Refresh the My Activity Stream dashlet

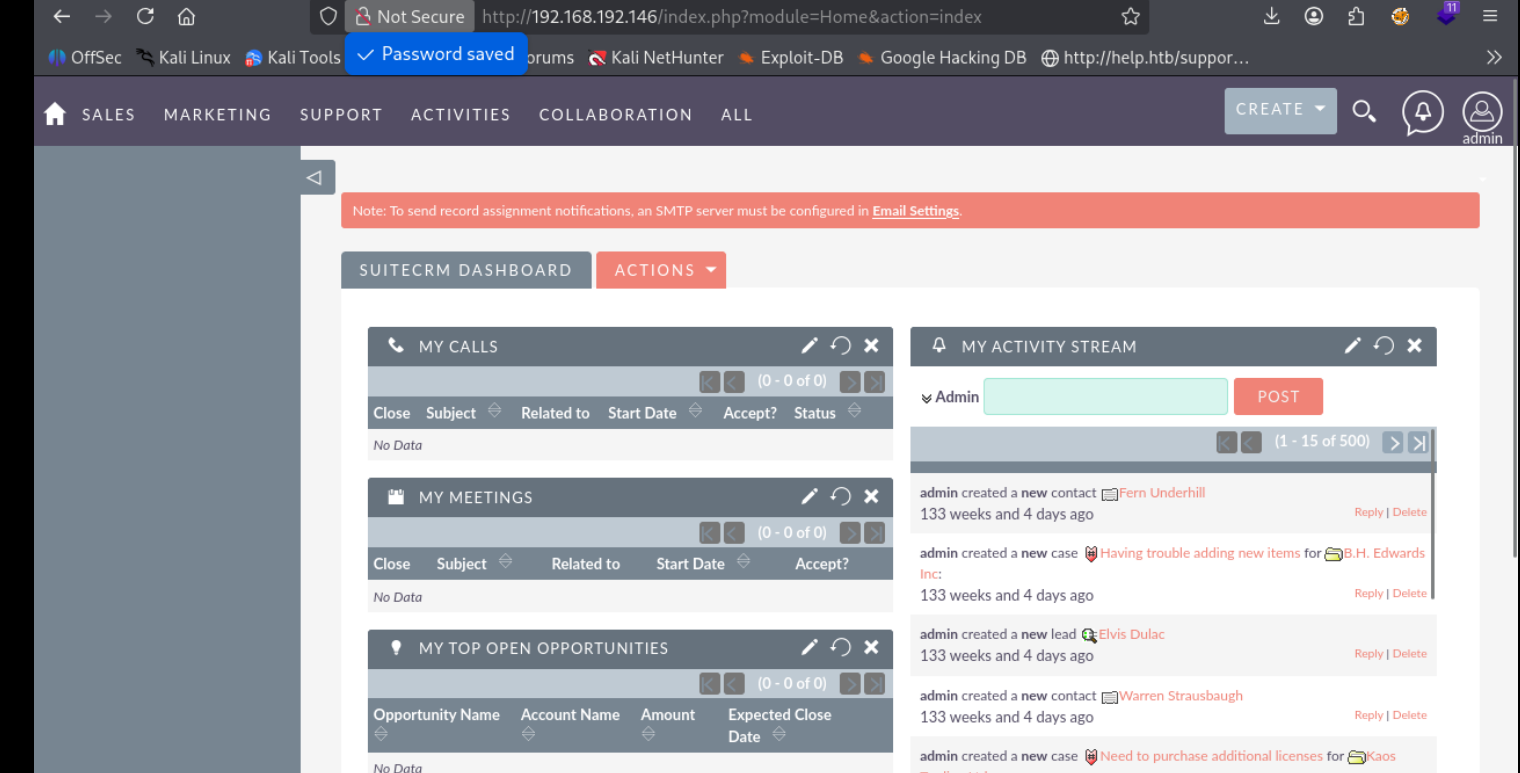tap(1384, 346)
